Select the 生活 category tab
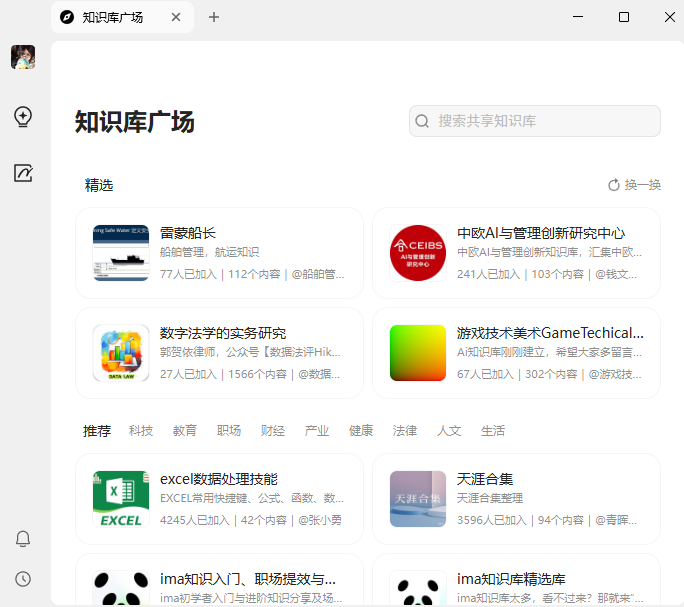 tap(493, 431)
